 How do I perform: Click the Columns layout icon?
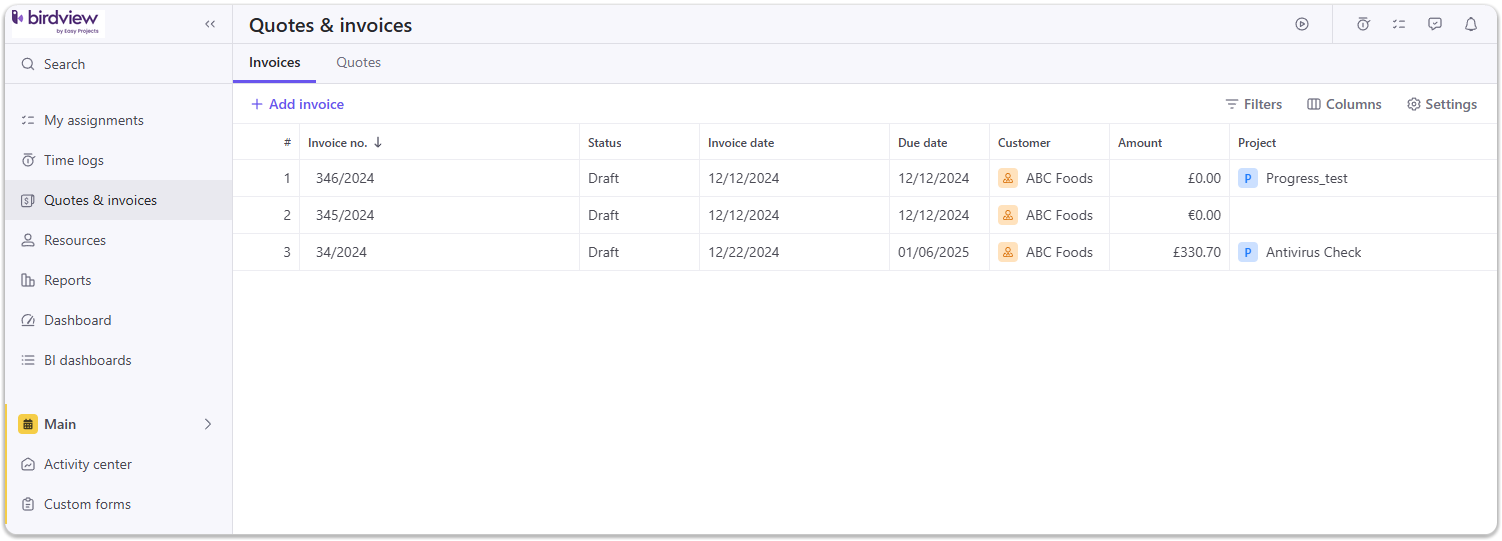click(1314, 104)
